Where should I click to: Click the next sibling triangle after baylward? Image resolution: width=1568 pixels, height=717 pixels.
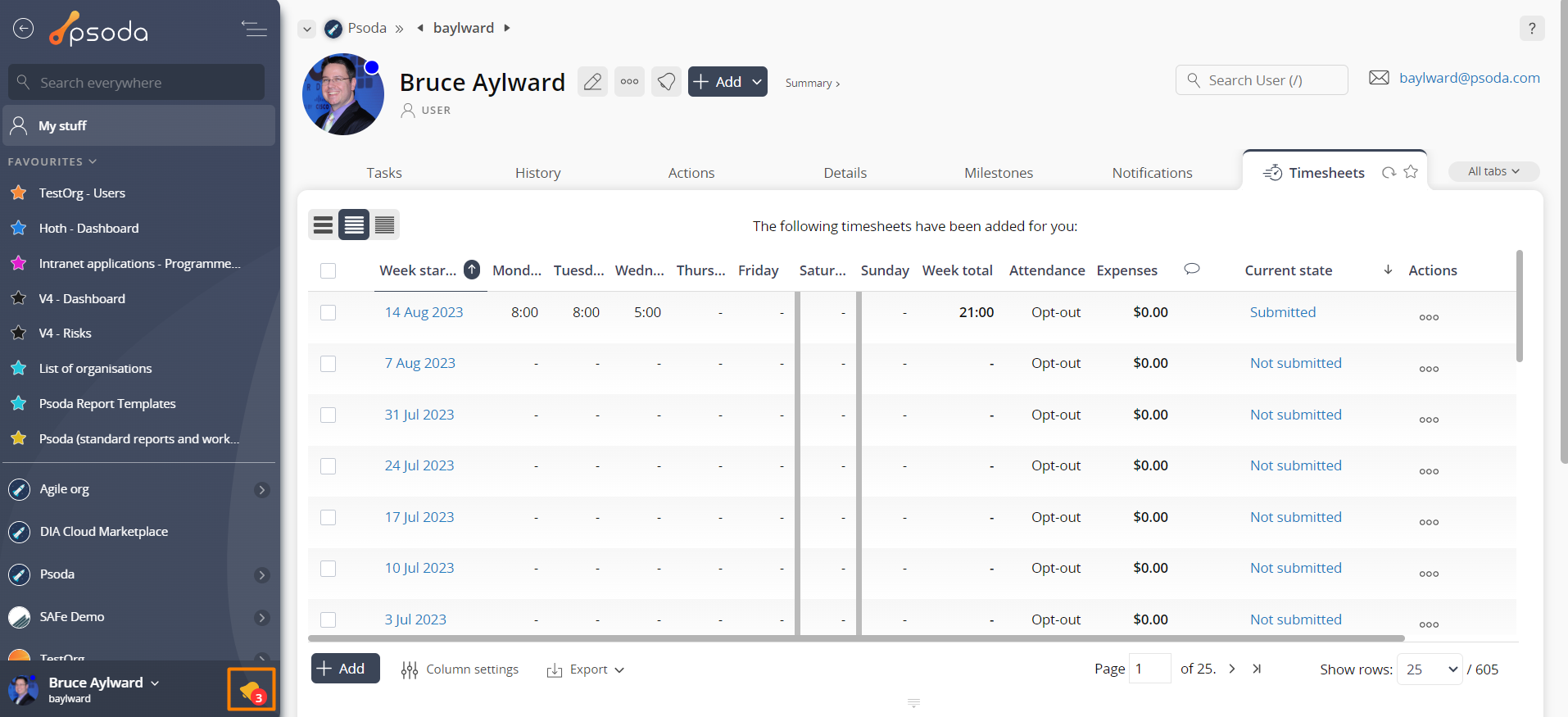tap(507, 28)
